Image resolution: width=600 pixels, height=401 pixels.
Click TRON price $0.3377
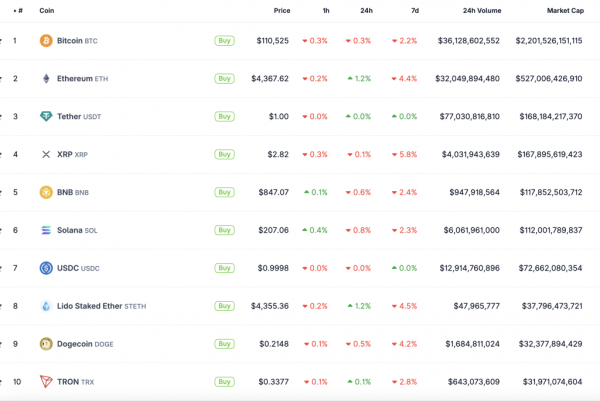(274, 381)
